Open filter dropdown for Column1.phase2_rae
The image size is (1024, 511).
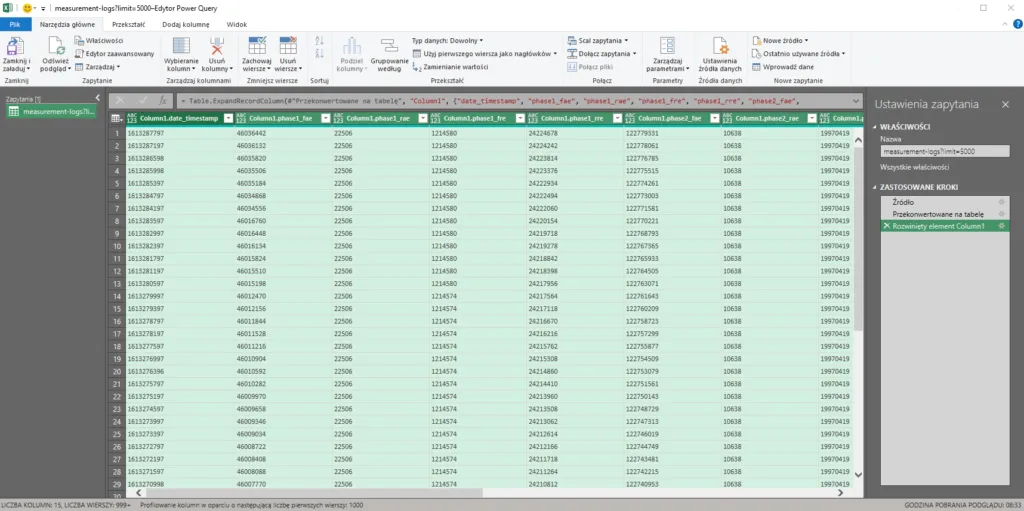click(812, 118)
